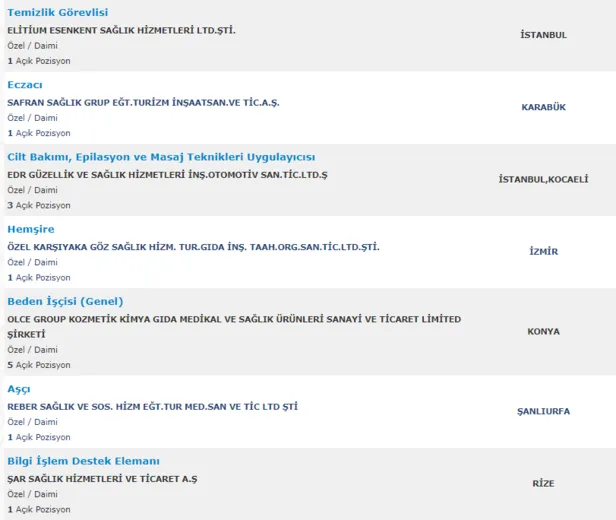
Task: Select the REBER SAĞLIK company name
Action: pos(152,406)
